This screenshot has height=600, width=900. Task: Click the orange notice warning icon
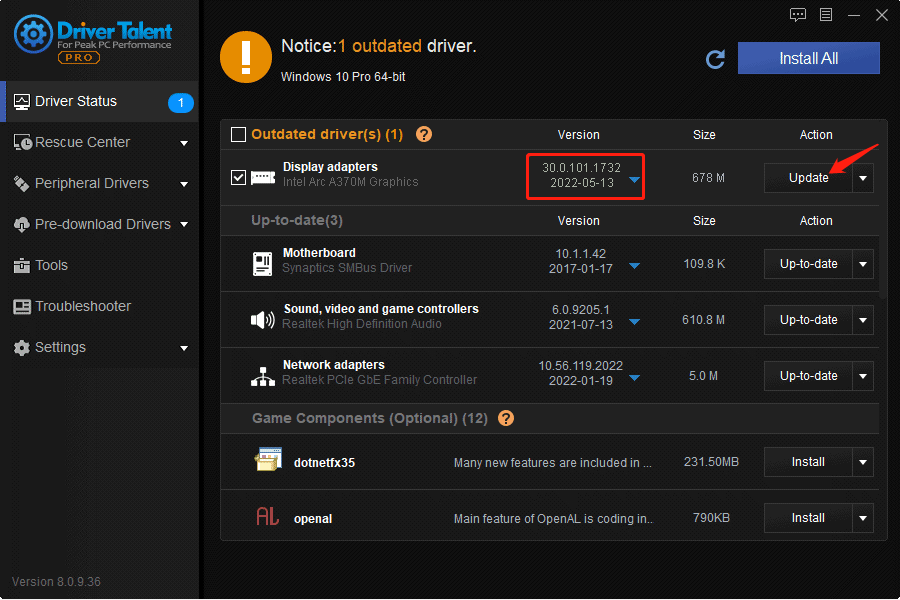click(x=246, y=57)
